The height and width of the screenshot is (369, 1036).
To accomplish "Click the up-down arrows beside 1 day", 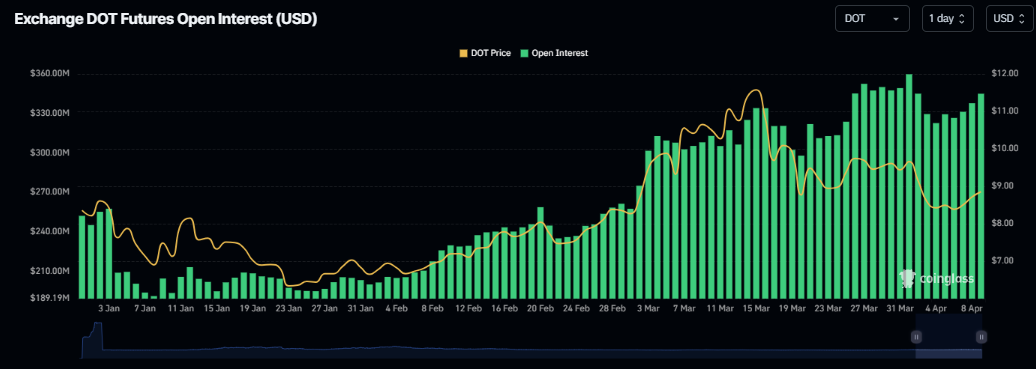I will click(x=961, y=19).
